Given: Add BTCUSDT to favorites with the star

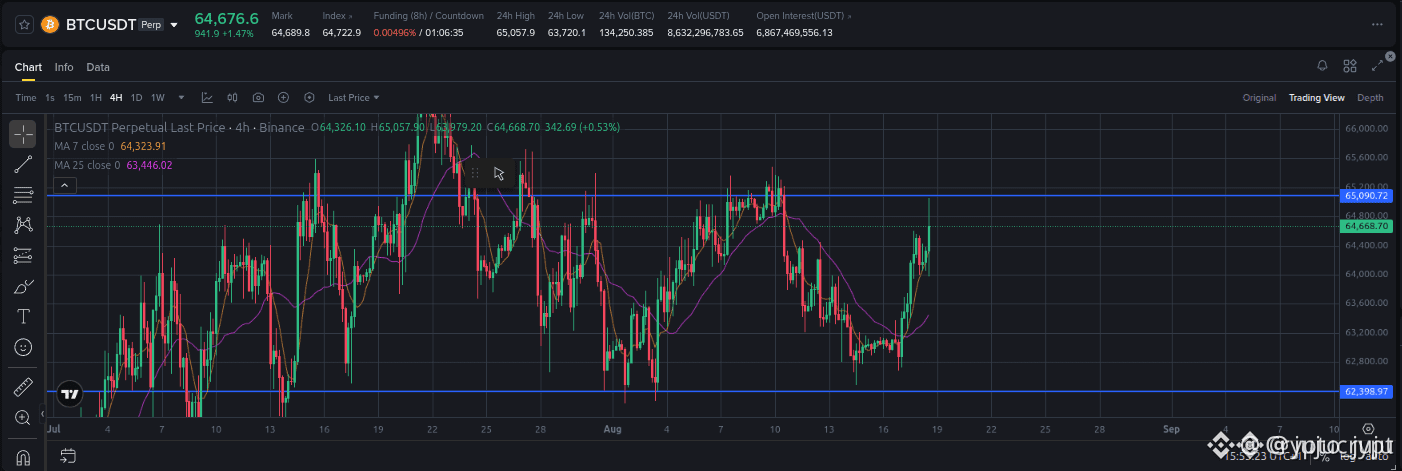Looking at the screenshot, I should pos(24,24).
